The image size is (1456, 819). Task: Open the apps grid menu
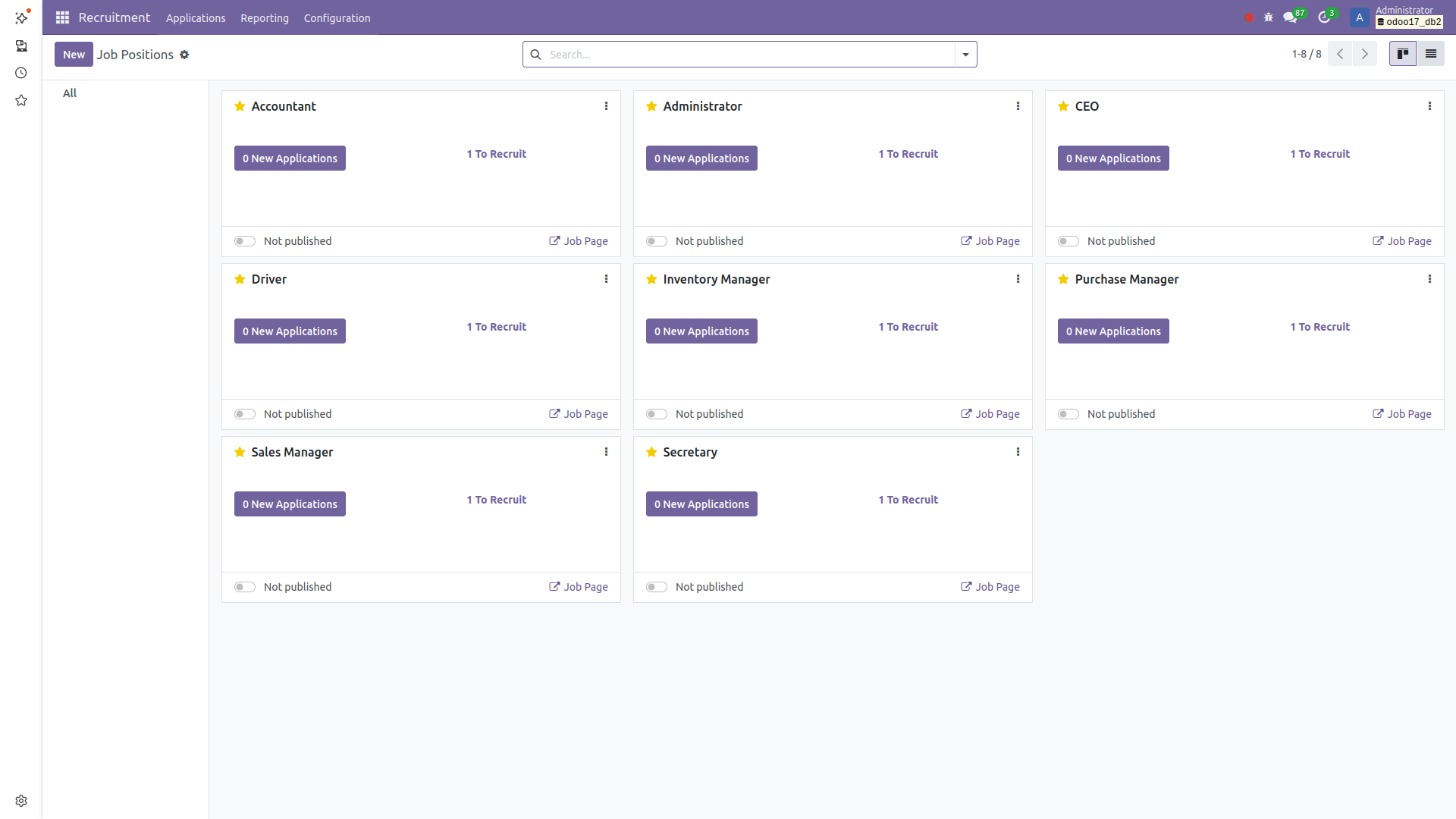pos(62,17)
